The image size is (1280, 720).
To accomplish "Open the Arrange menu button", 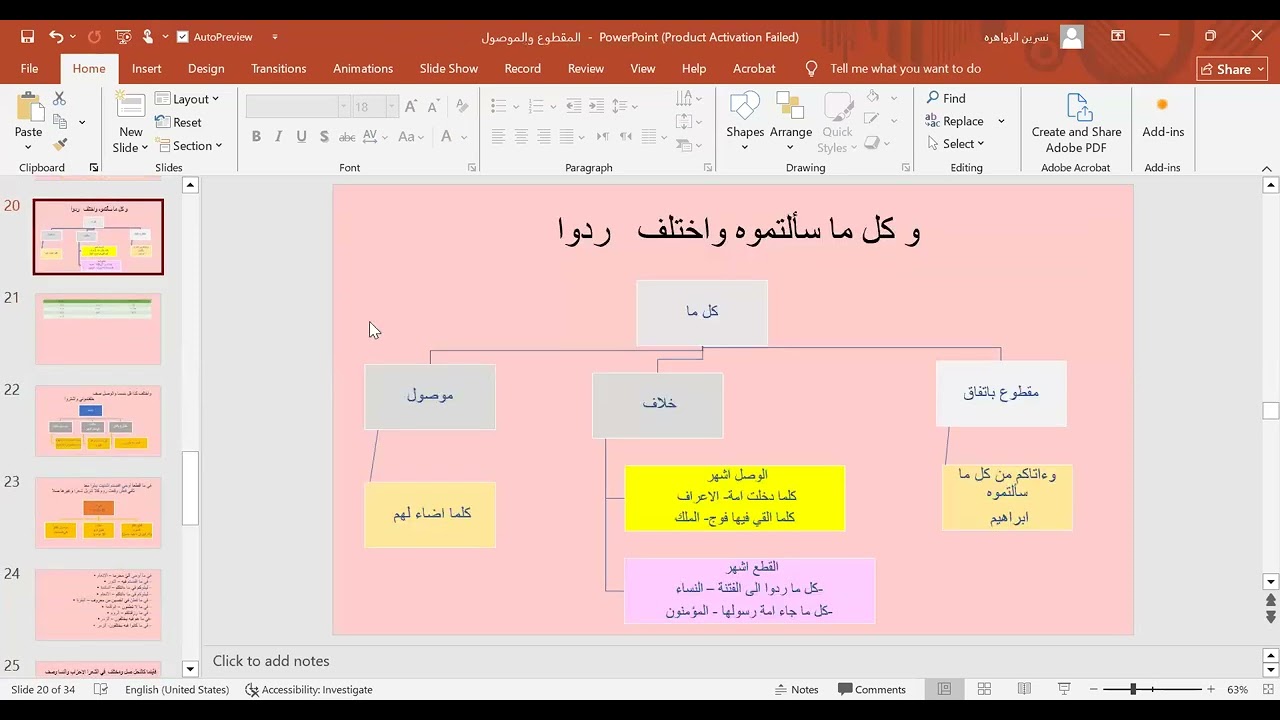I will pyautogui.click(x=791, y=121).
